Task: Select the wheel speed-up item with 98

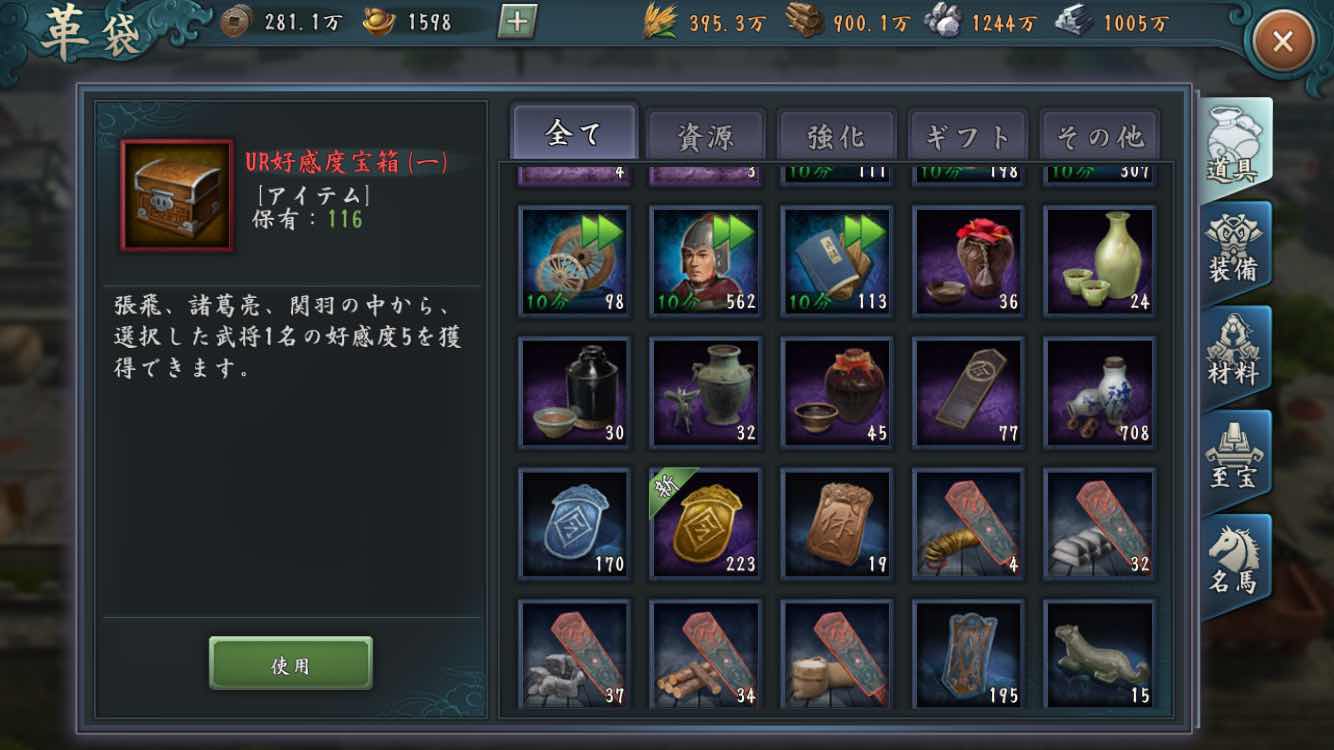Action: coord(575,261)
